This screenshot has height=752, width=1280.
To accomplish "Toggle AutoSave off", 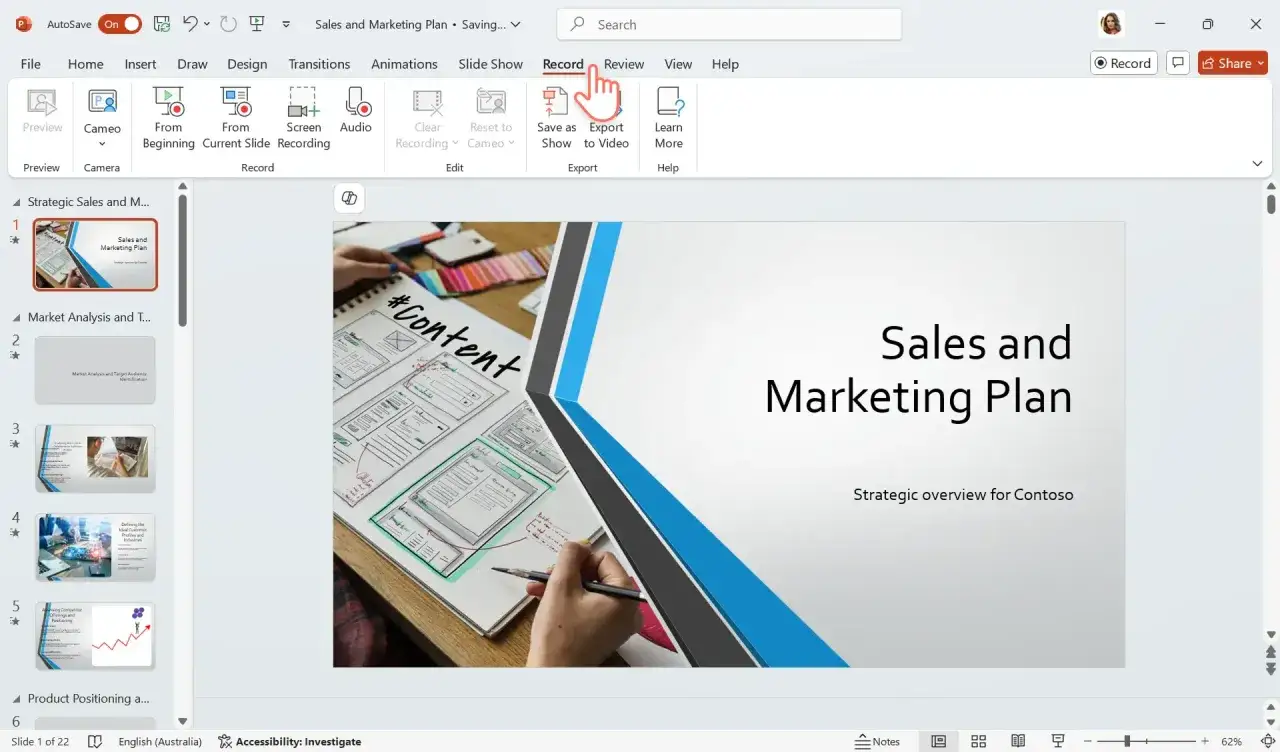I will tap(120, 23).
